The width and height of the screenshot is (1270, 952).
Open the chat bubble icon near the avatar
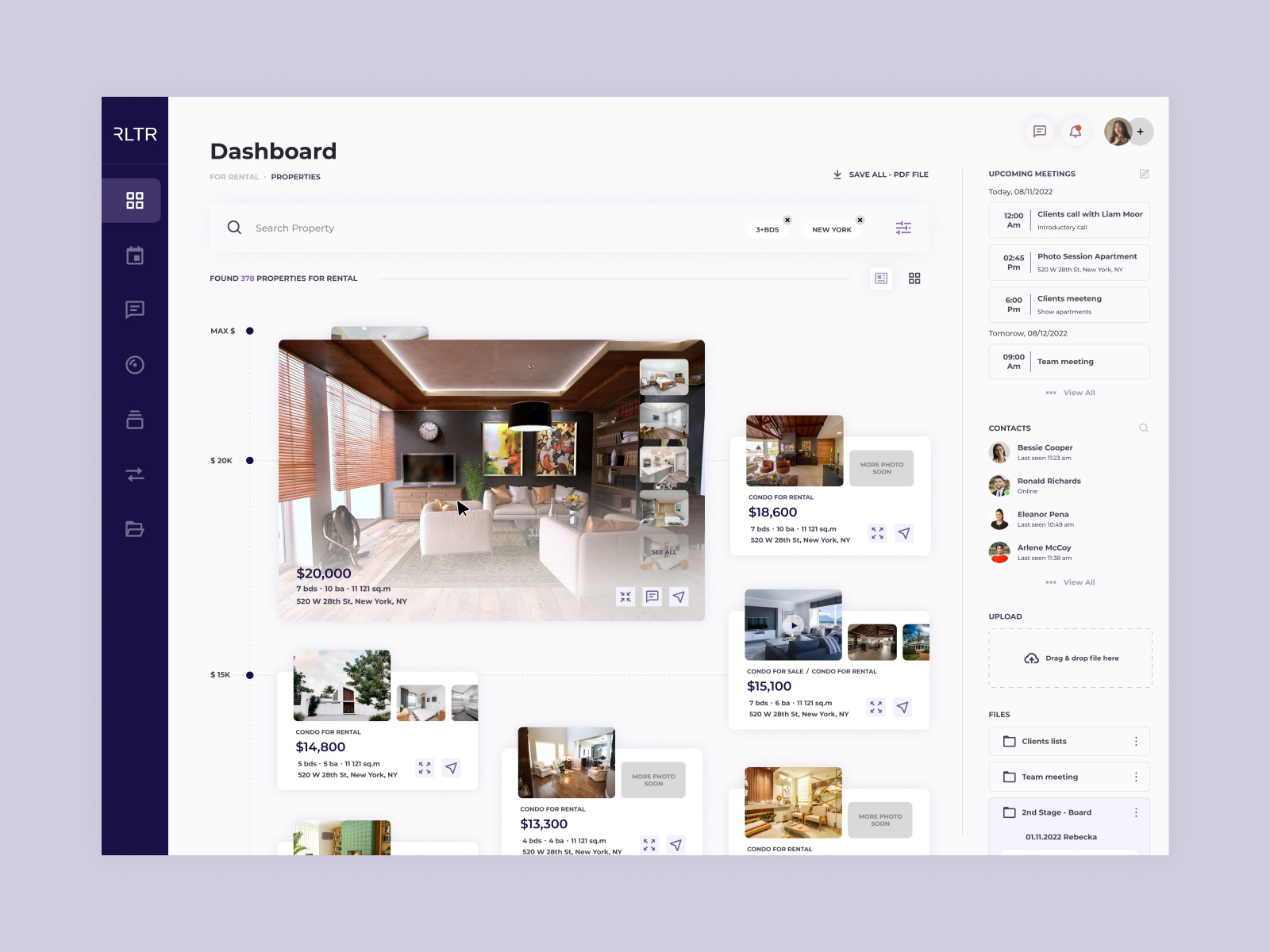click(1039, 132)
